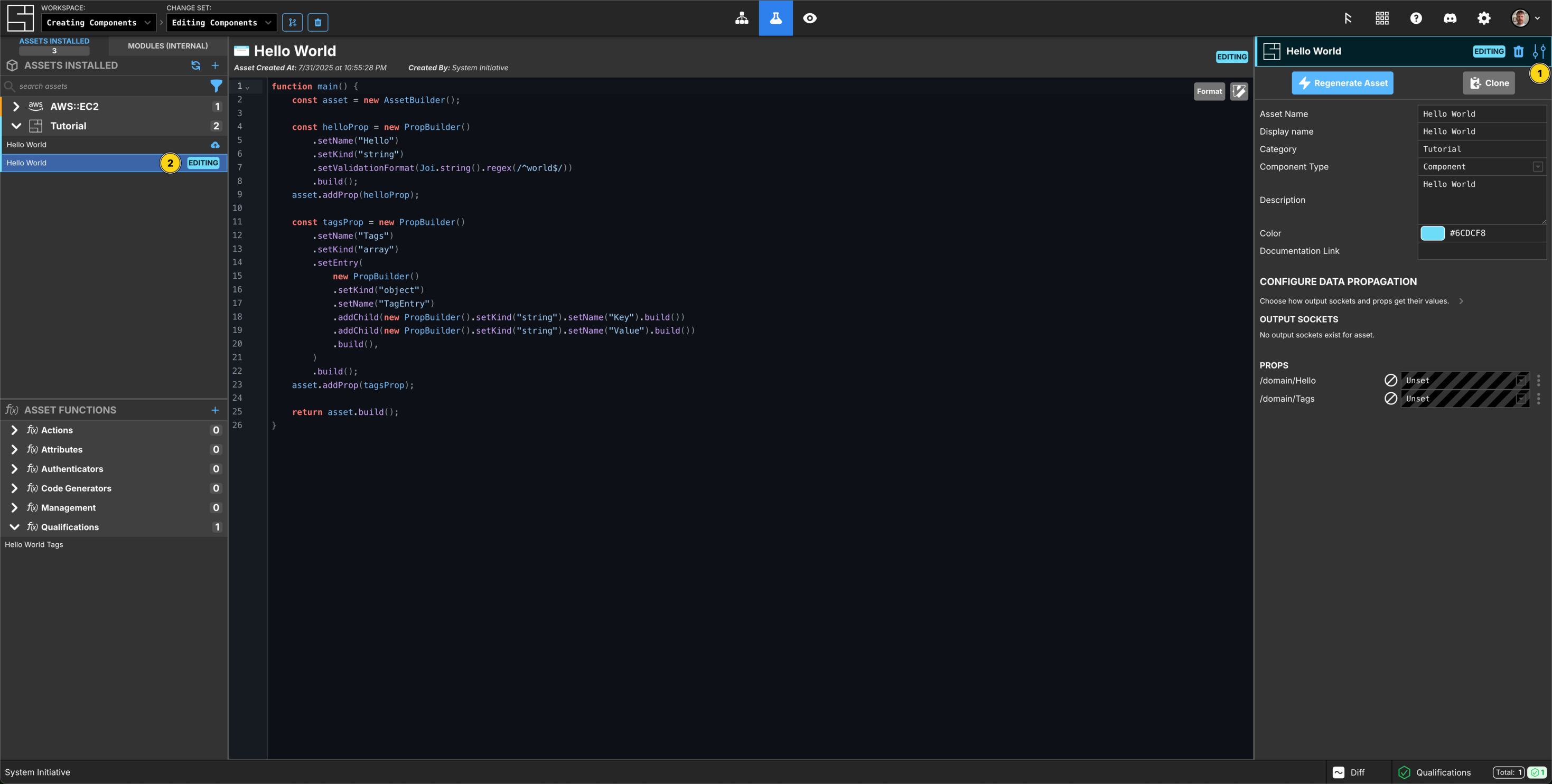
Task: Expand the Authenticators functions group
Action: click(14, 468)
